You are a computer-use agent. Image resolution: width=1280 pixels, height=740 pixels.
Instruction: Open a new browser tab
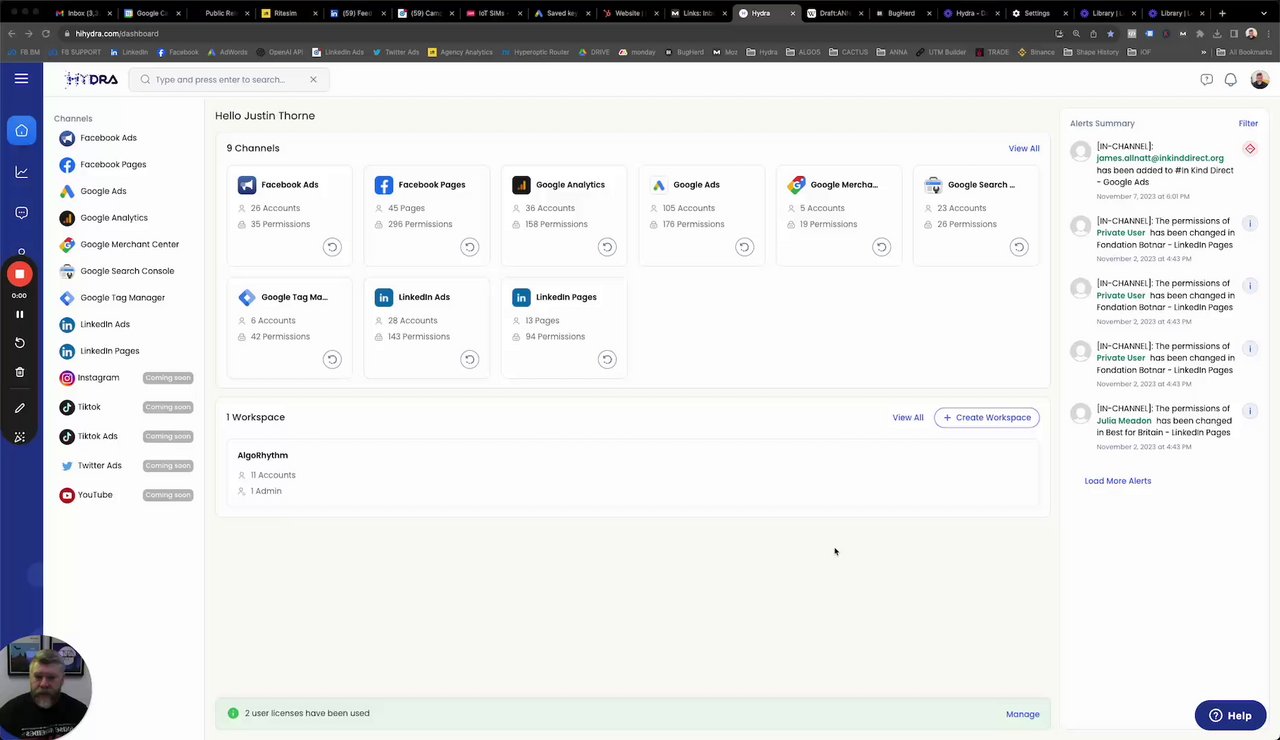[x=1222, y=13]
